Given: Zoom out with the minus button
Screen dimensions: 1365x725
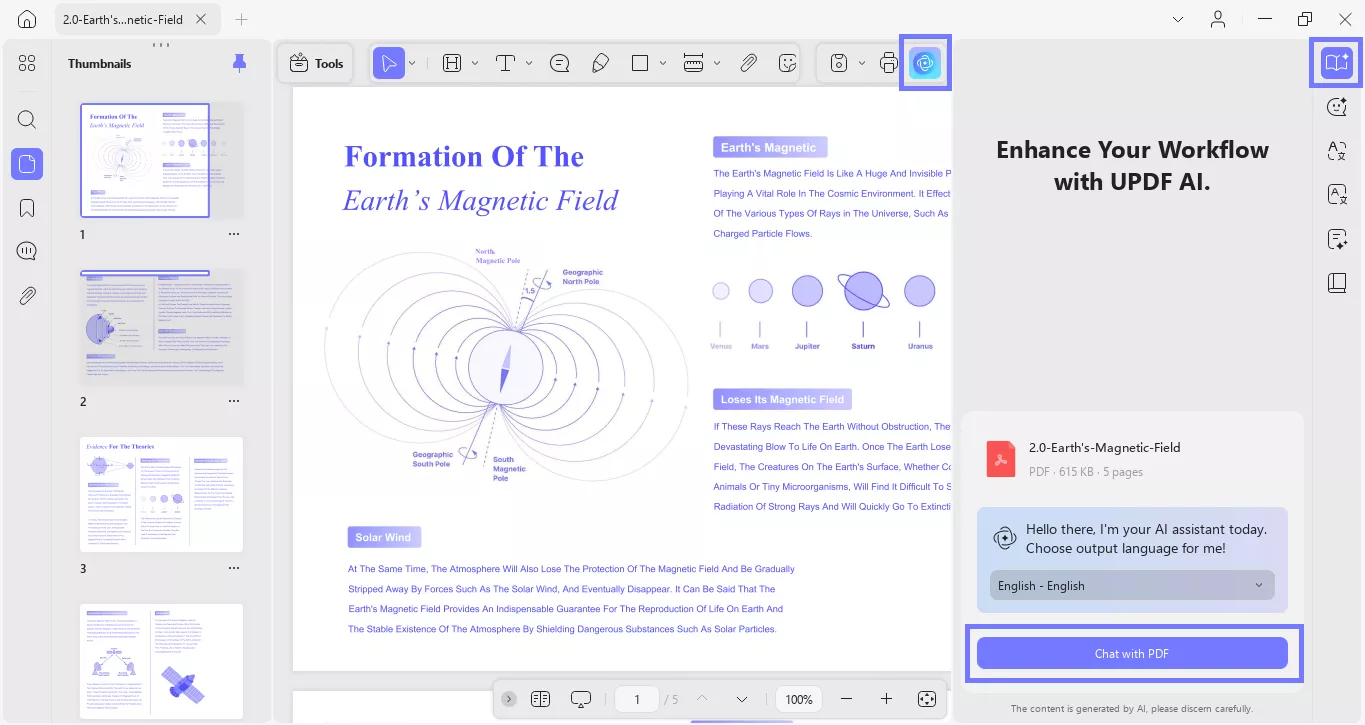Looking at the screenshot, I should tap(847, 699).
